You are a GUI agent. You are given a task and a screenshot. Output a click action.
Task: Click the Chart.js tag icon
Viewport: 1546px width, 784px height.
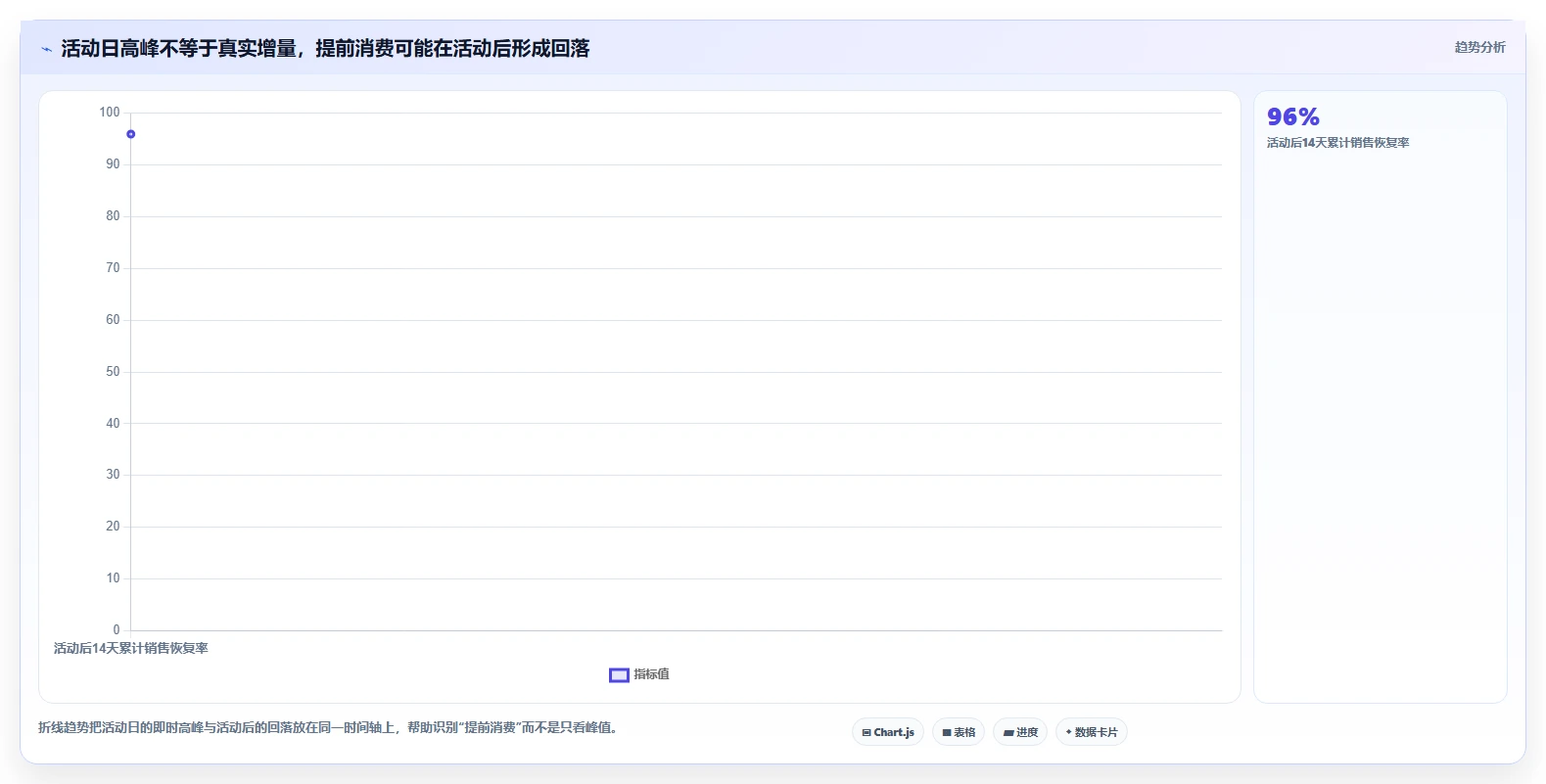coord(867,732)
